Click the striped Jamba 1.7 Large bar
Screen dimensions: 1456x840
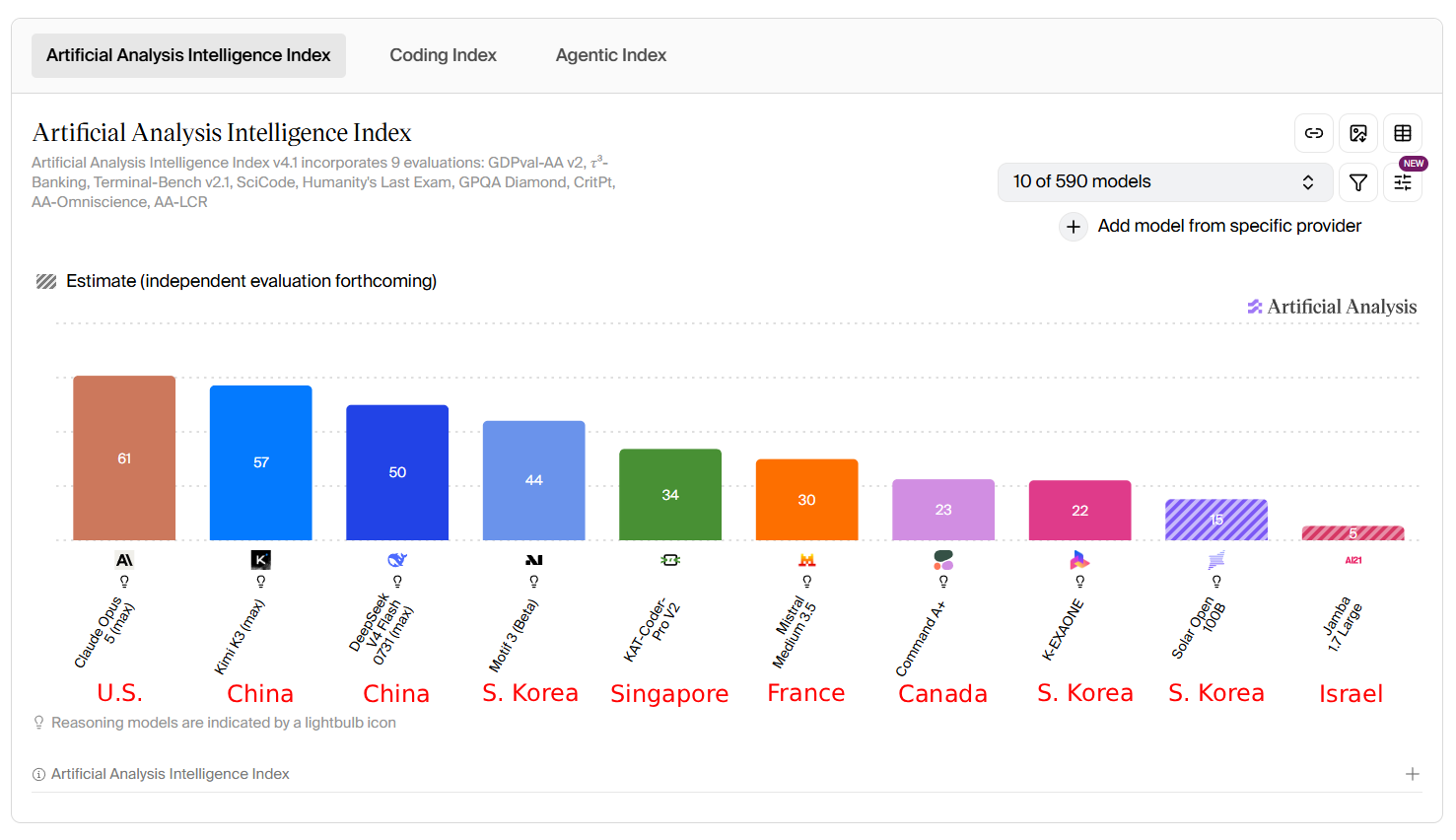click(1353, 533)
